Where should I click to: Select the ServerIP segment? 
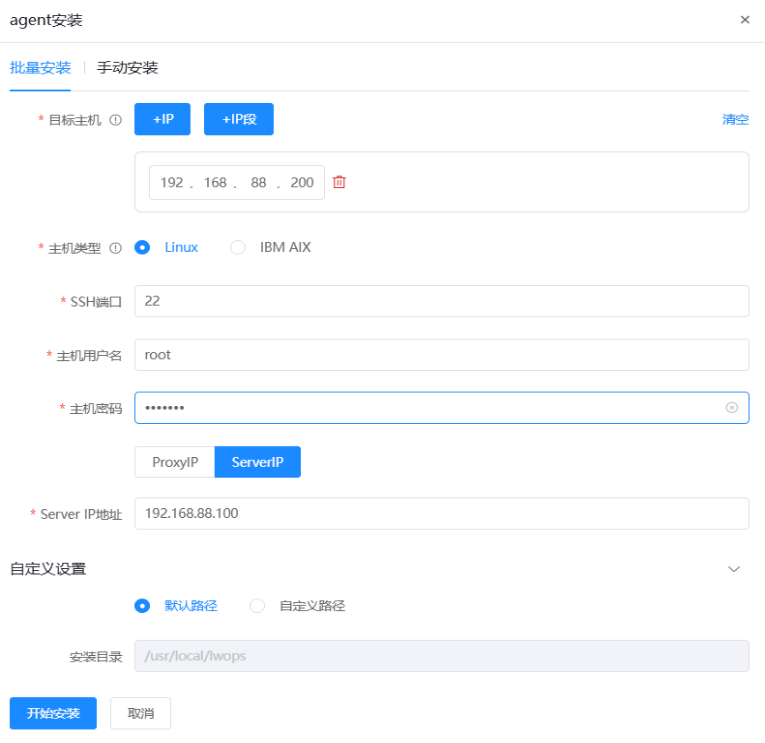[x=258, y=462]
